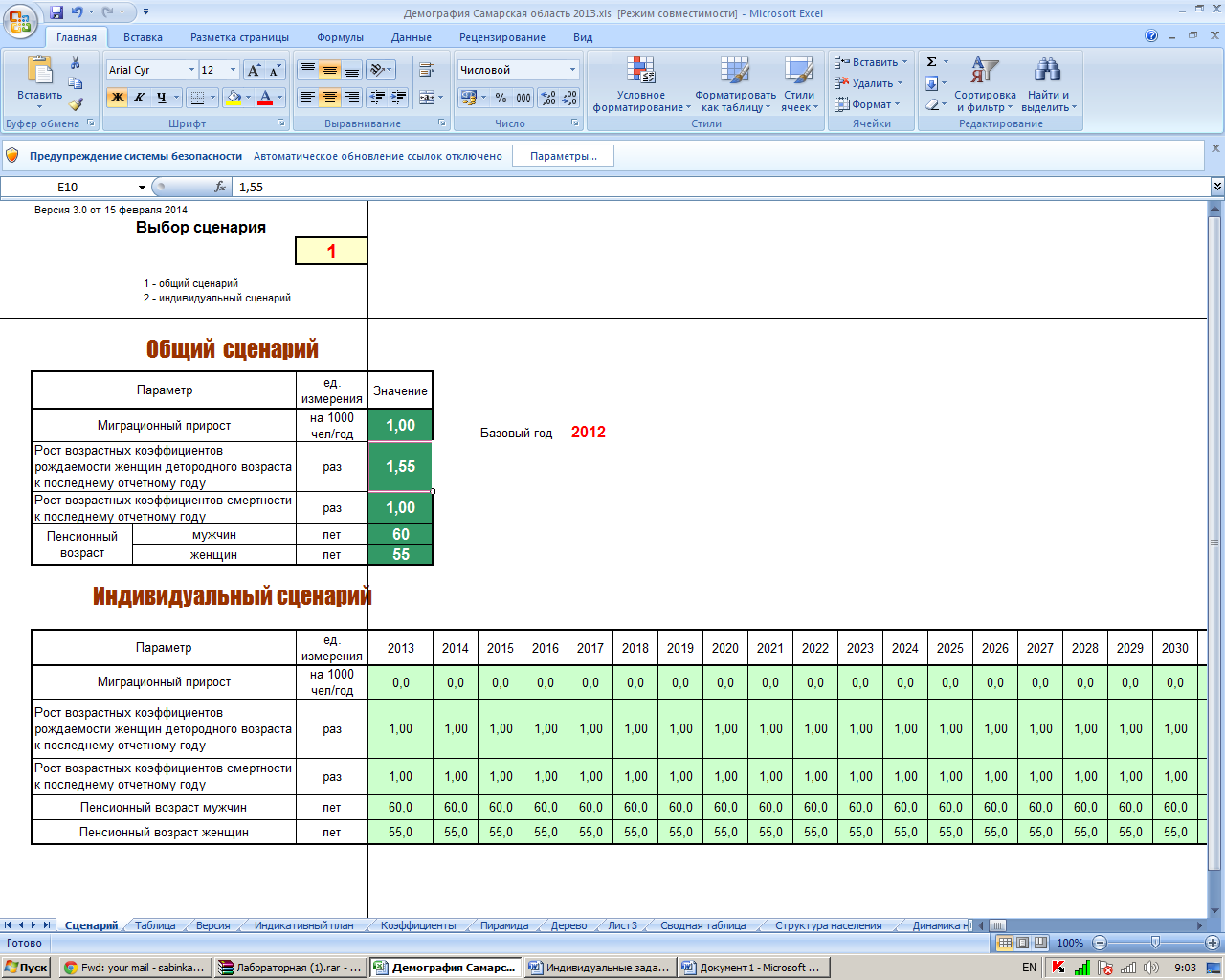Click the zoom slider on the status bar
This screenshot has width=1225, height=980.
coord(1155,943)
